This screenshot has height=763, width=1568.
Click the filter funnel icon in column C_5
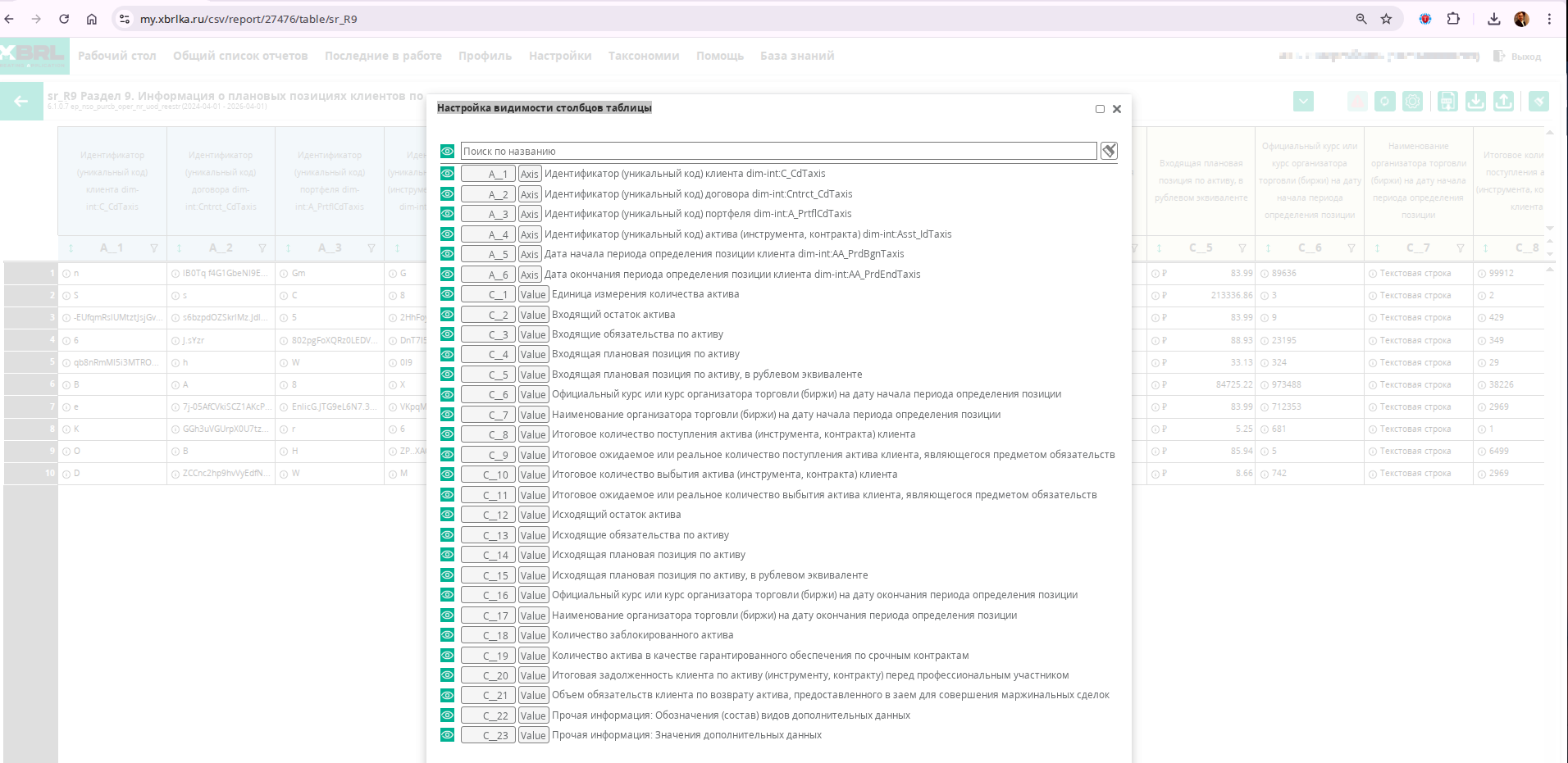(x=1242, y=248)
